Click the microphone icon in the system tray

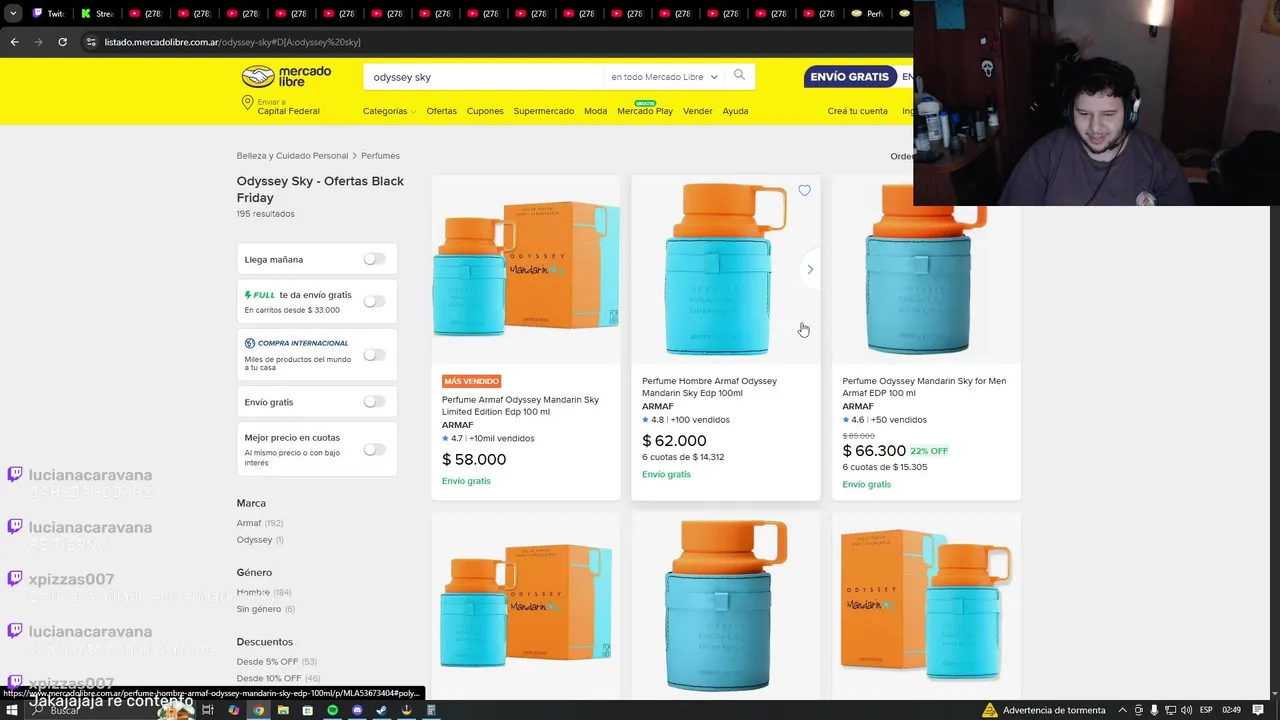[1153, 710]
